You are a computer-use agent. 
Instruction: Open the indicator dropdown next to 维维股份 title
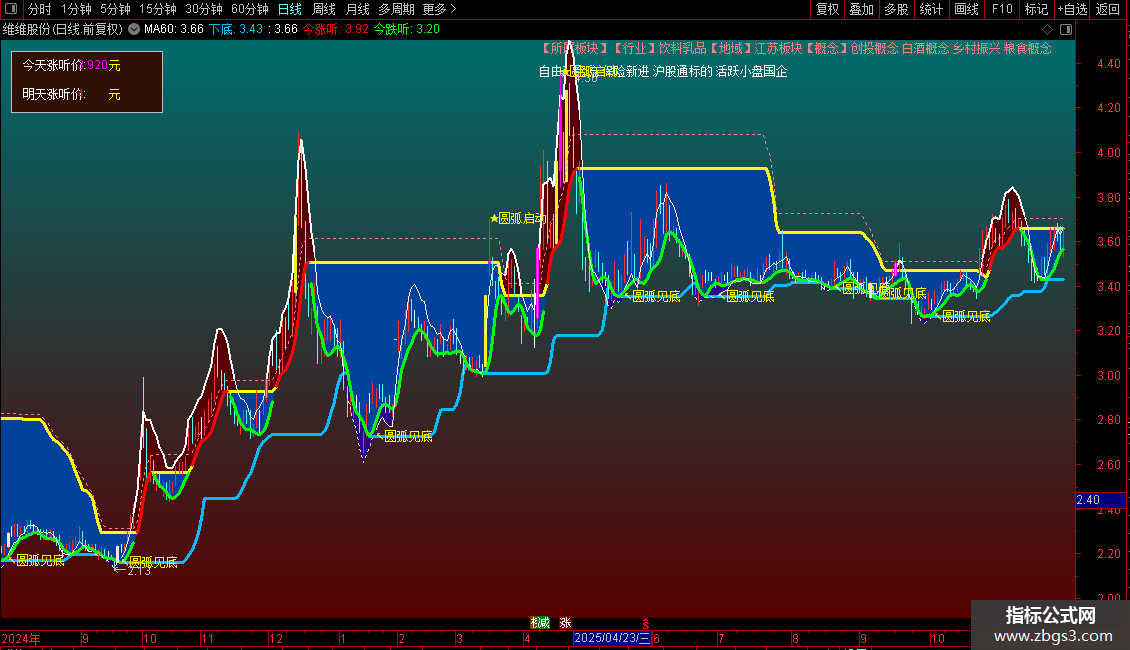pyautogui.click(x=134, y=30)
